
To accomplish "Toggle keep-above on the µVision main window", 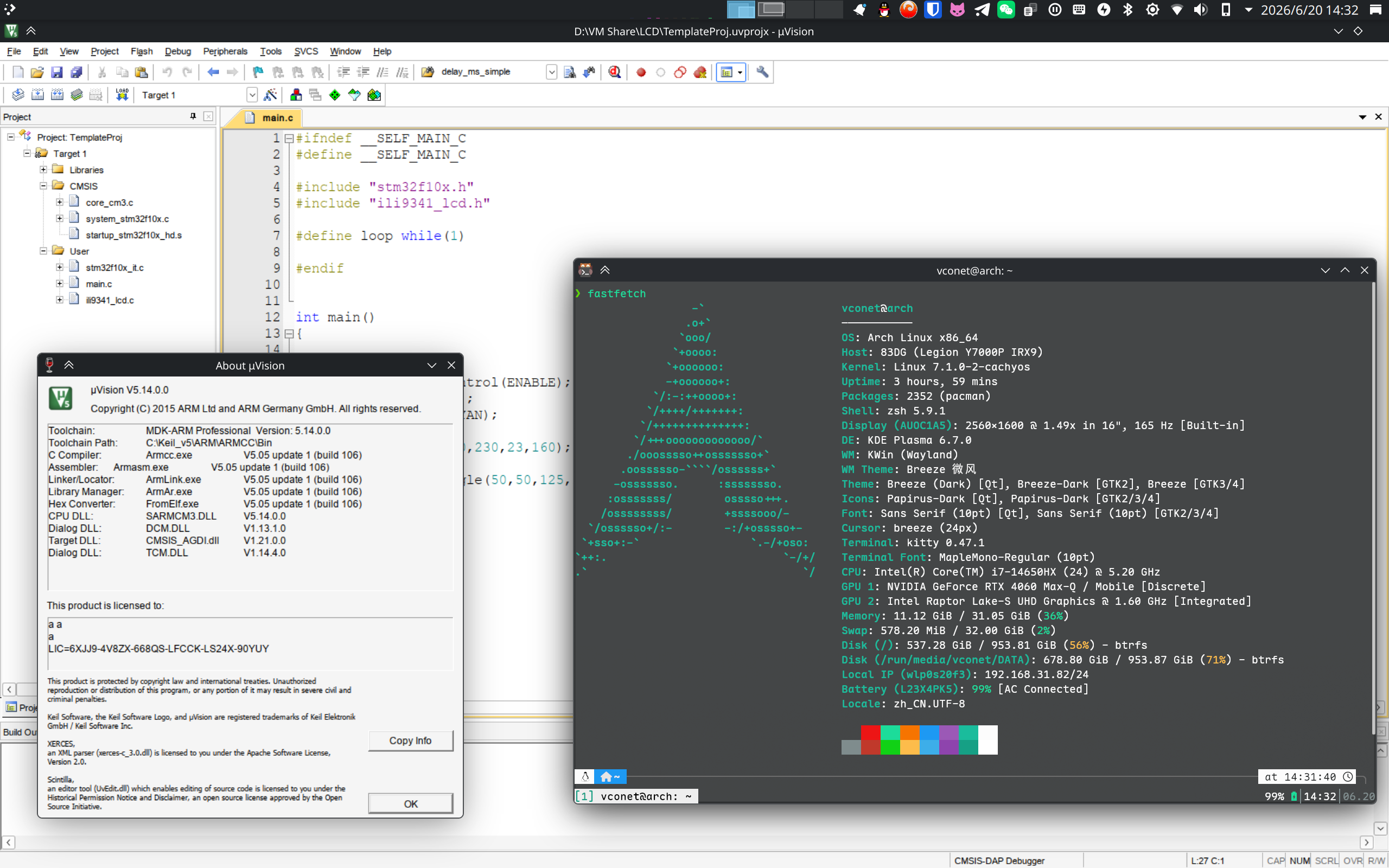I will 31,31.
